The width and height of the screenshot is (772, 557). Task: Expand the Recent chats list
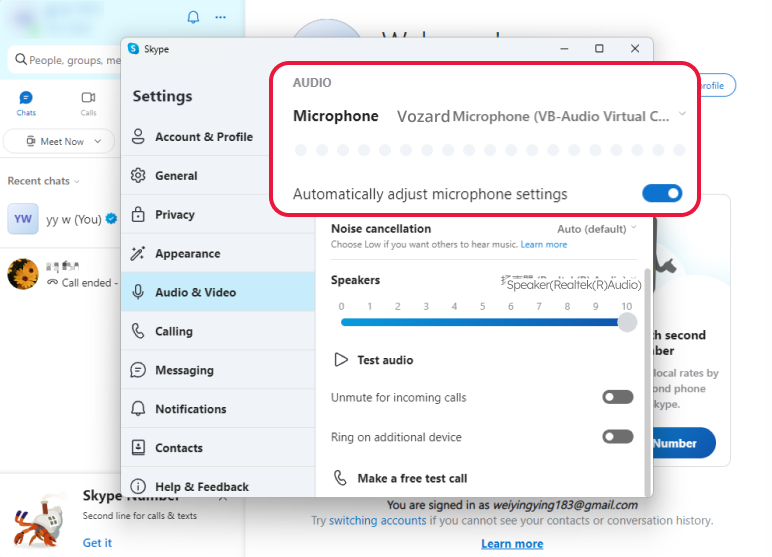tap(43, 181)
